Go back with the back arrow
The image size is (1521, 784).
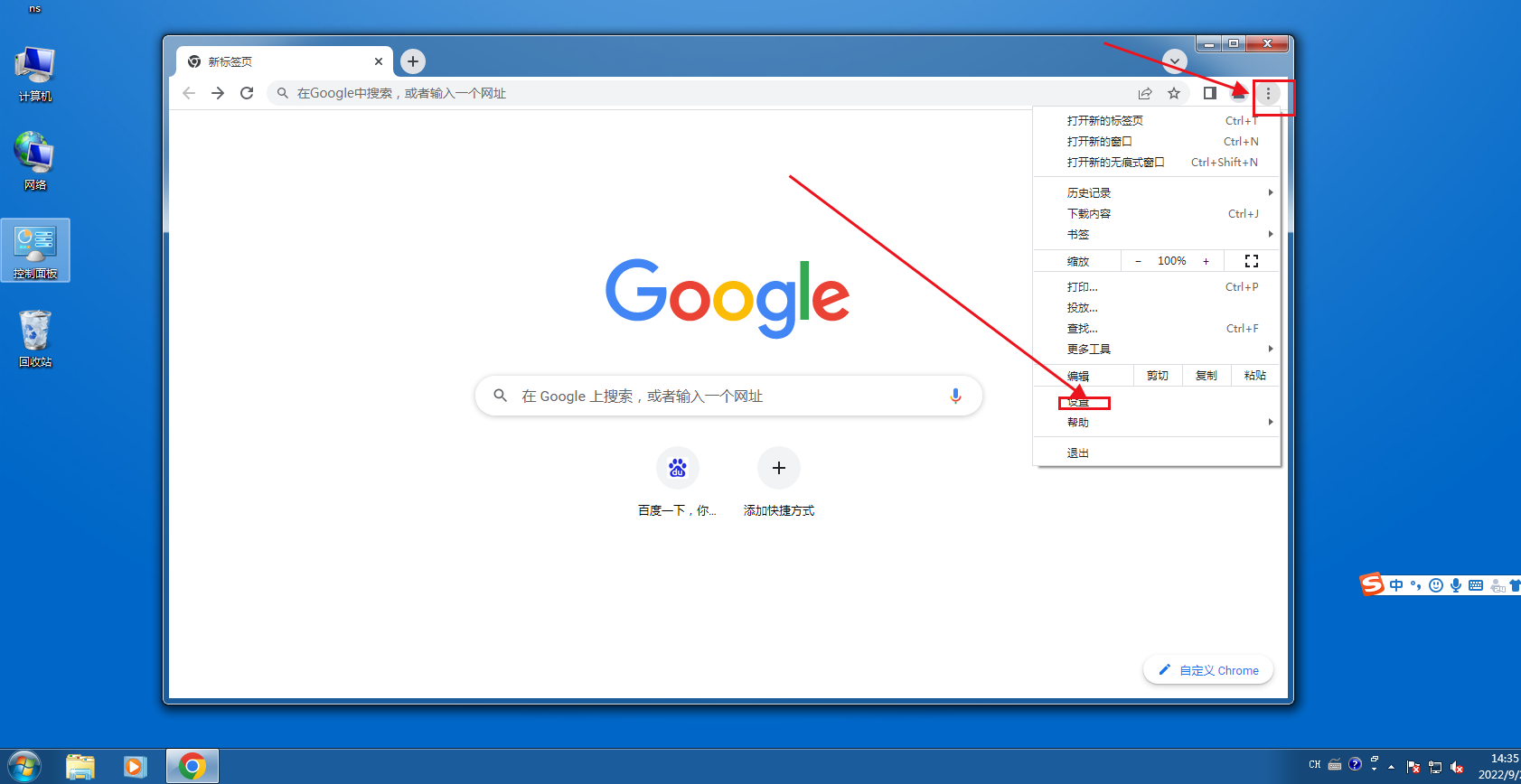[x=189, y=93]
